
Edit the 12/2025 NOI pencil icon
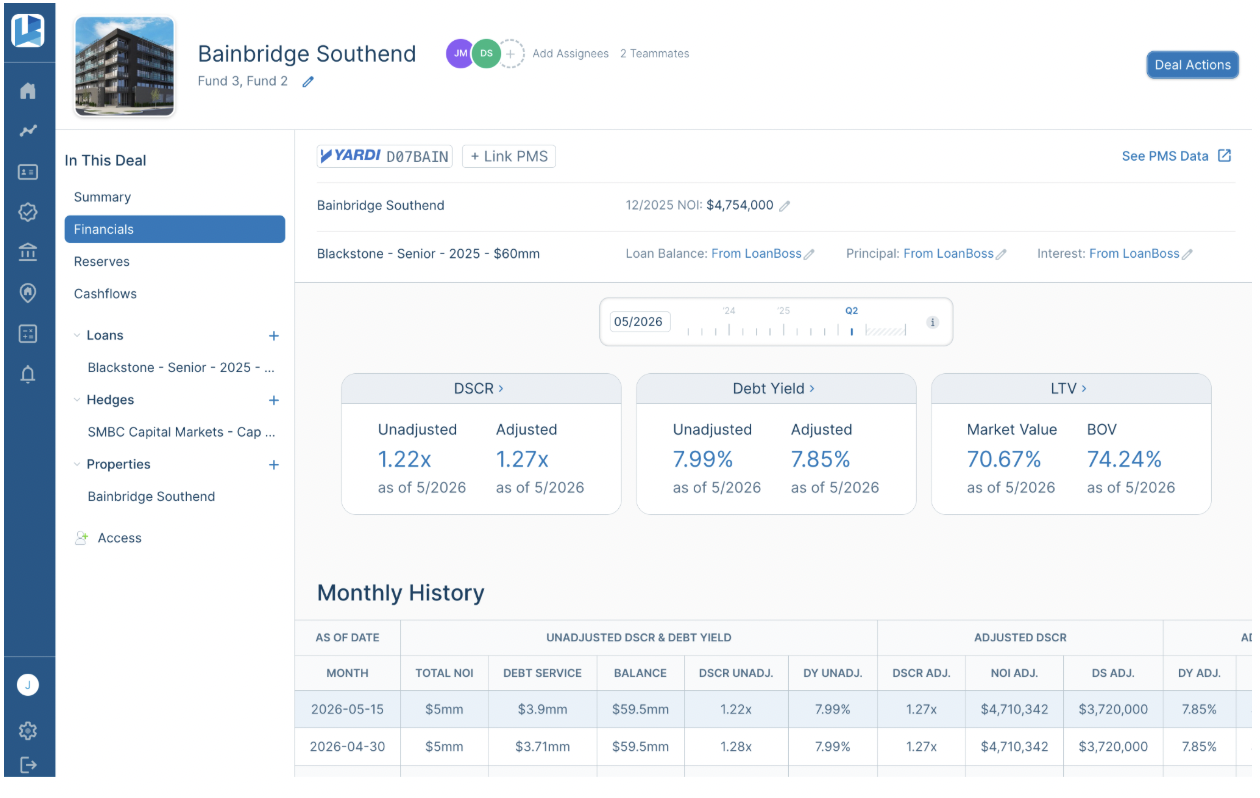[785, 206]
